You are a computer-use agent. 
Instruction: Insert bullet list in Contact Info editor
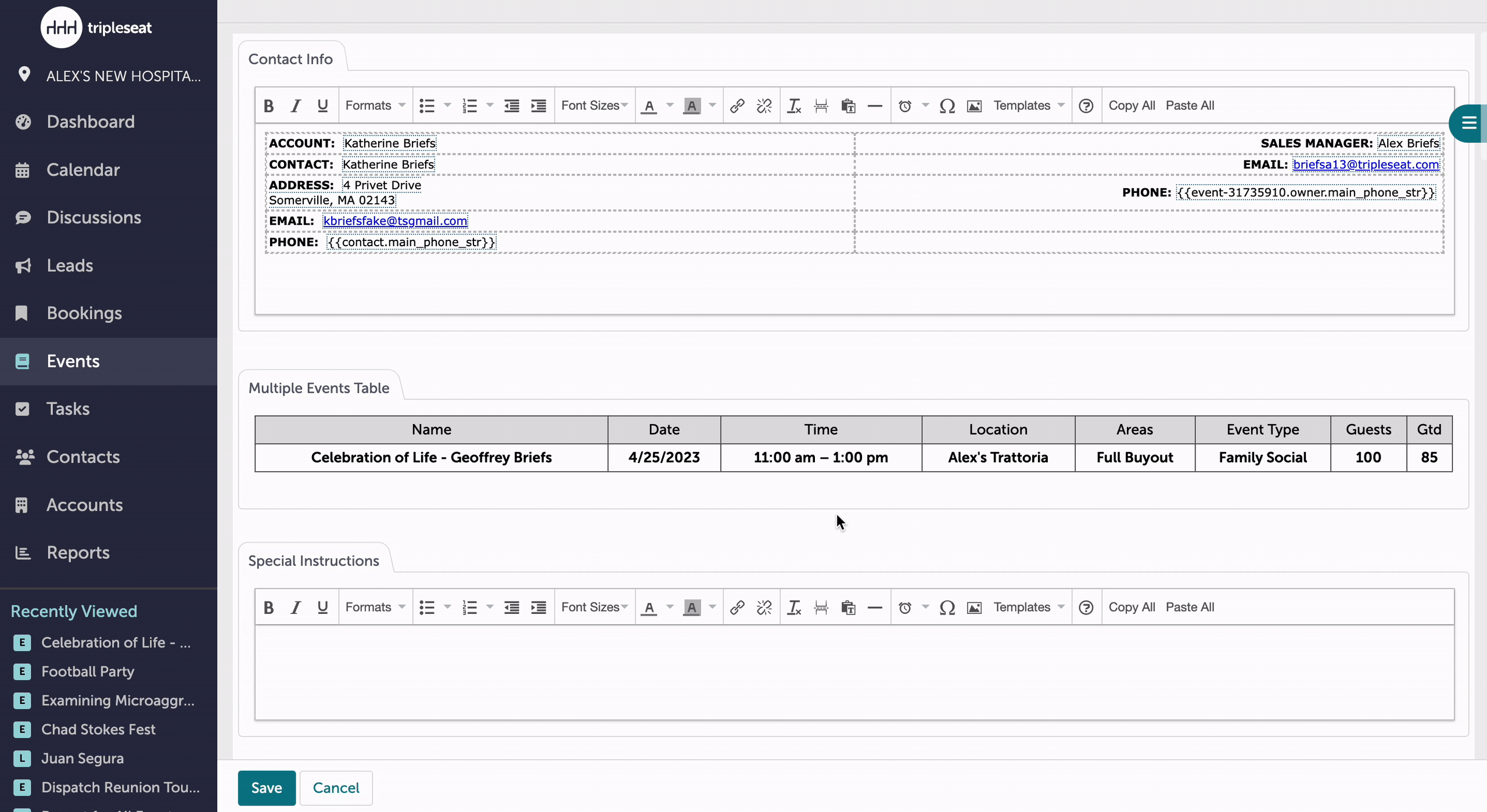(427, 106)
